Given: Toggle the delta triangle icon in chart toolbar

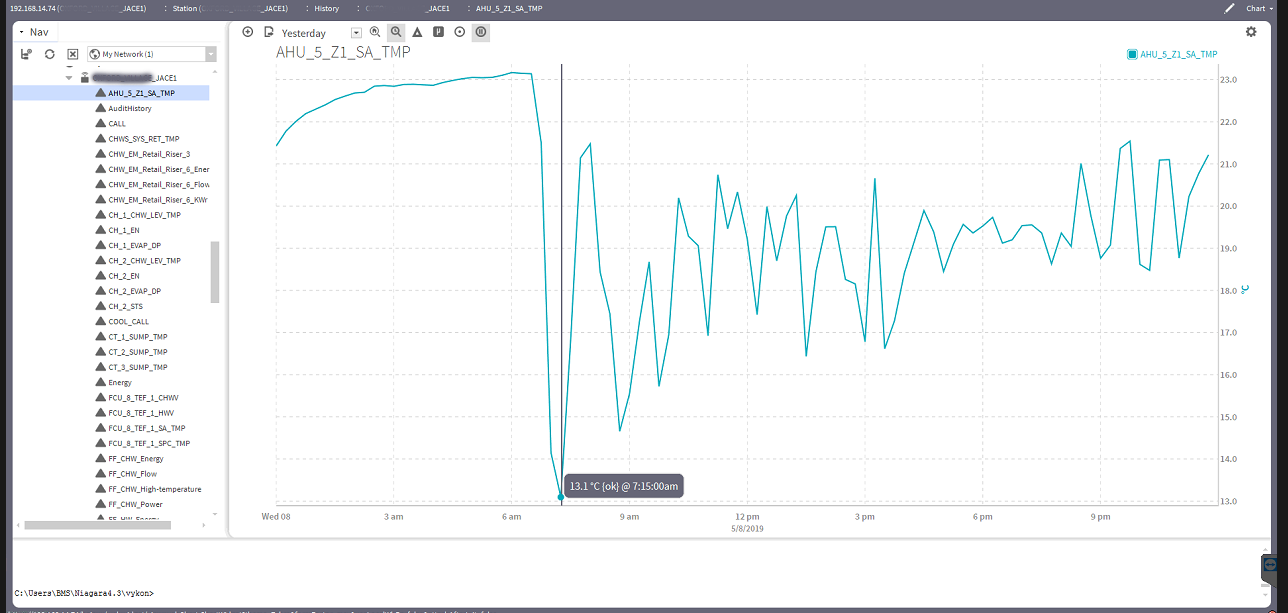Looking at the screenshot, I should (418, 32).
